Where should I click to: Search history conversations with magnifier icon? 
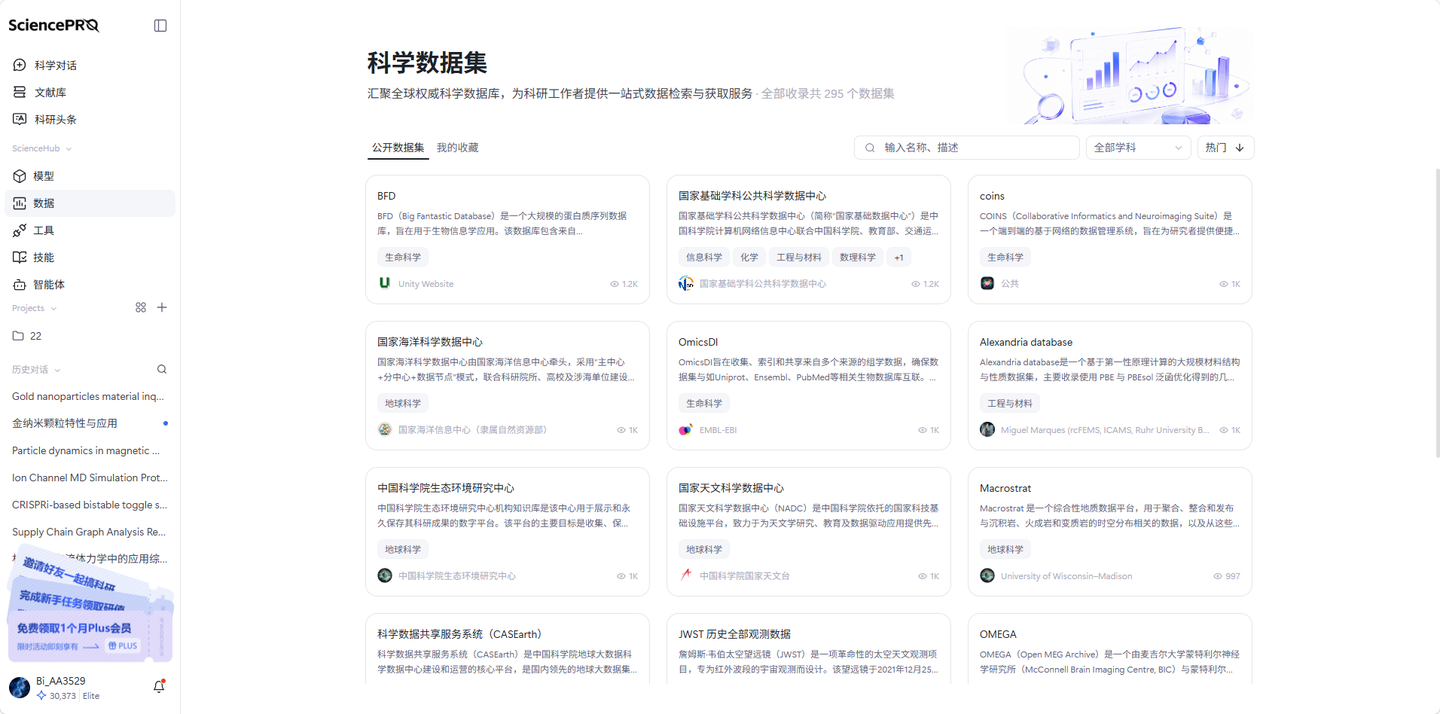[162, 370]
